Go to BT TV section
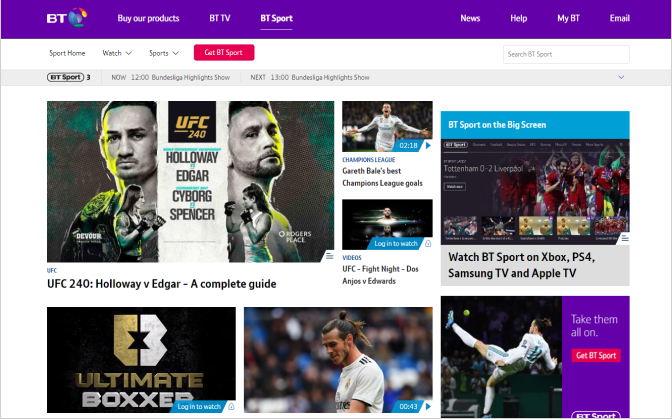Viewport: 672px width, 419px height. [x=219, y=18]
